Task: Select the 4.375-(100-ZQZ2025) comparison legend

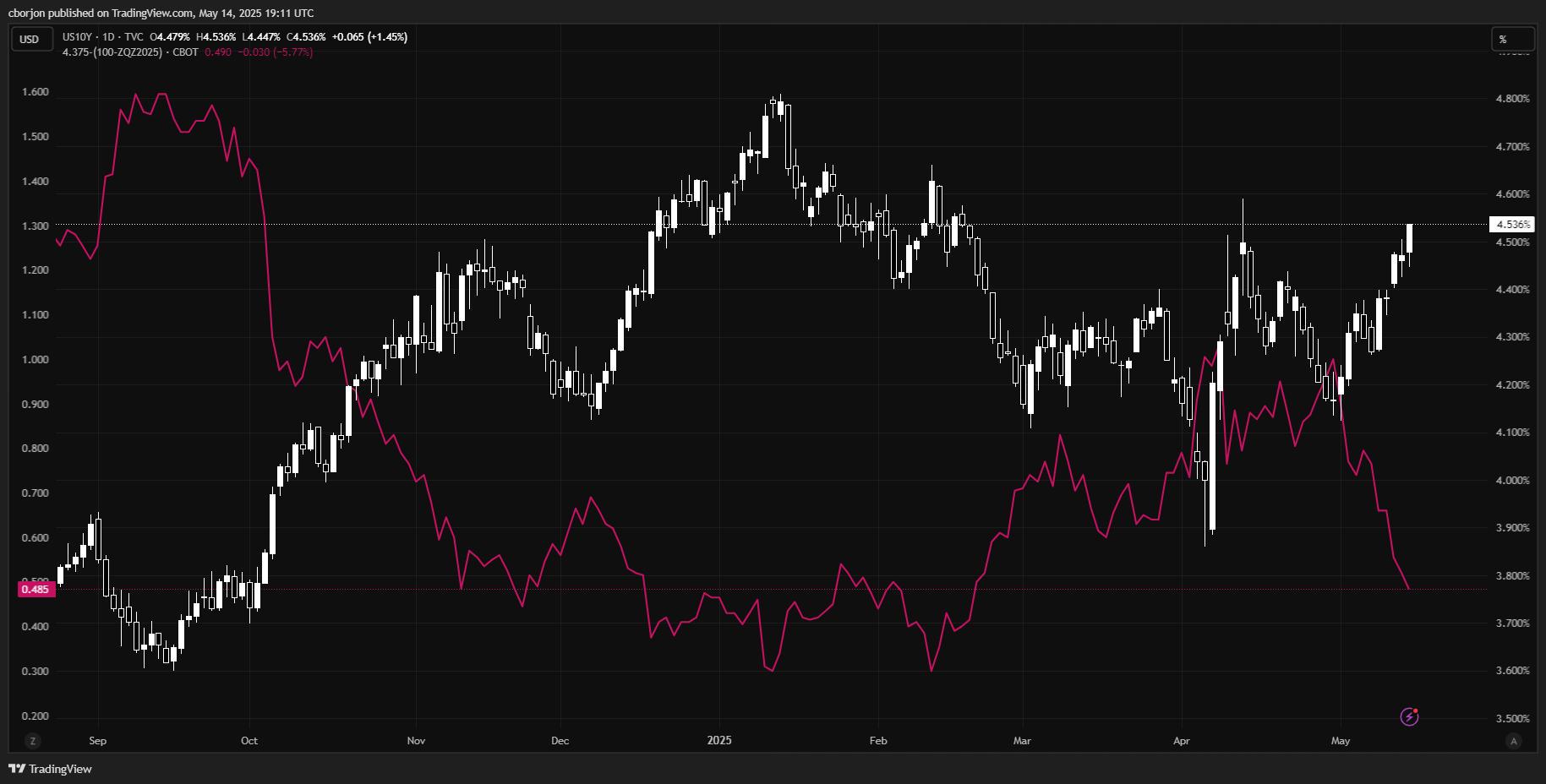Action: (112, 52)
